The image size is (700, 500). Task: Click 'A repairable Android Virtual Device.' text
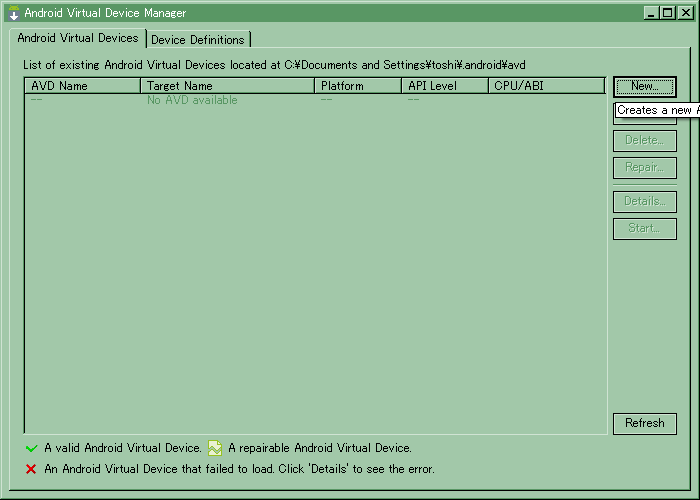pyautogui.click(x=320, y=448)
